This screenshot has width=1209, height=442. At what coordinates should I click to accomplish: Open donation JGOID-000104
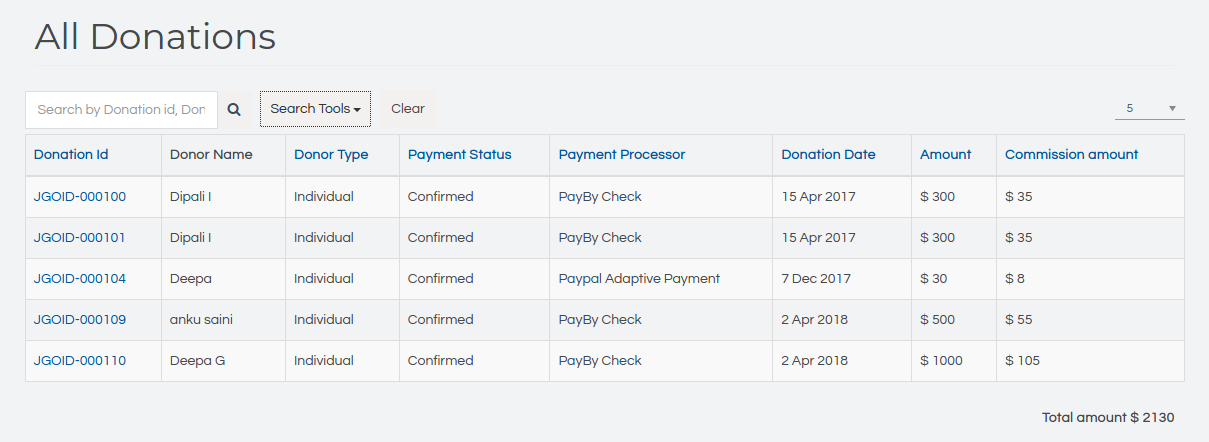(x=80, y=279)
